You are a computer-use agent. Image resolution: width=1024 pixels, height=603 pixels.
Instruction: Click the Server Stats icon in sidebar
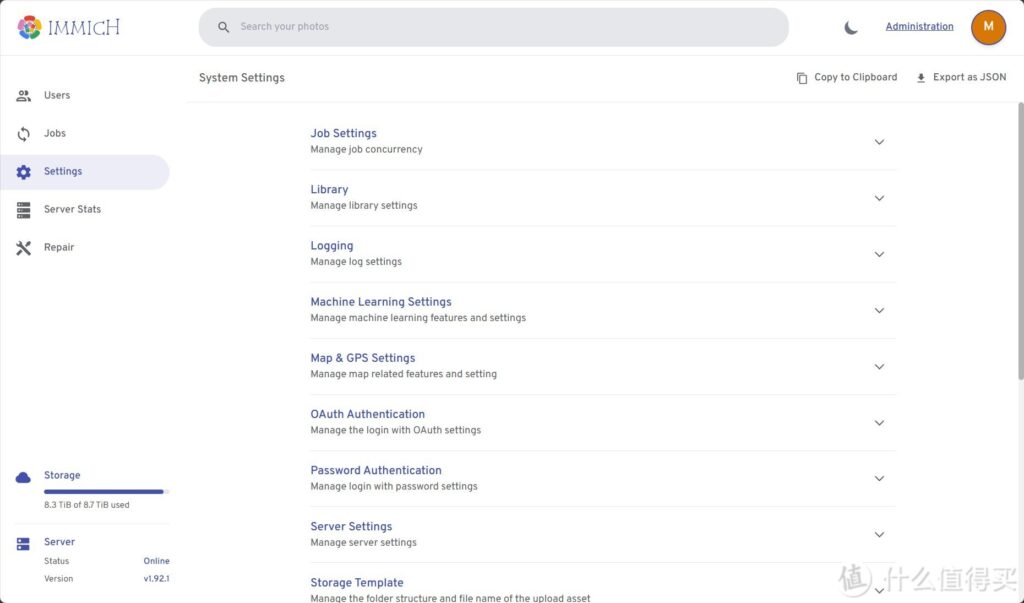pyautogui.click(x=24, y=210)
